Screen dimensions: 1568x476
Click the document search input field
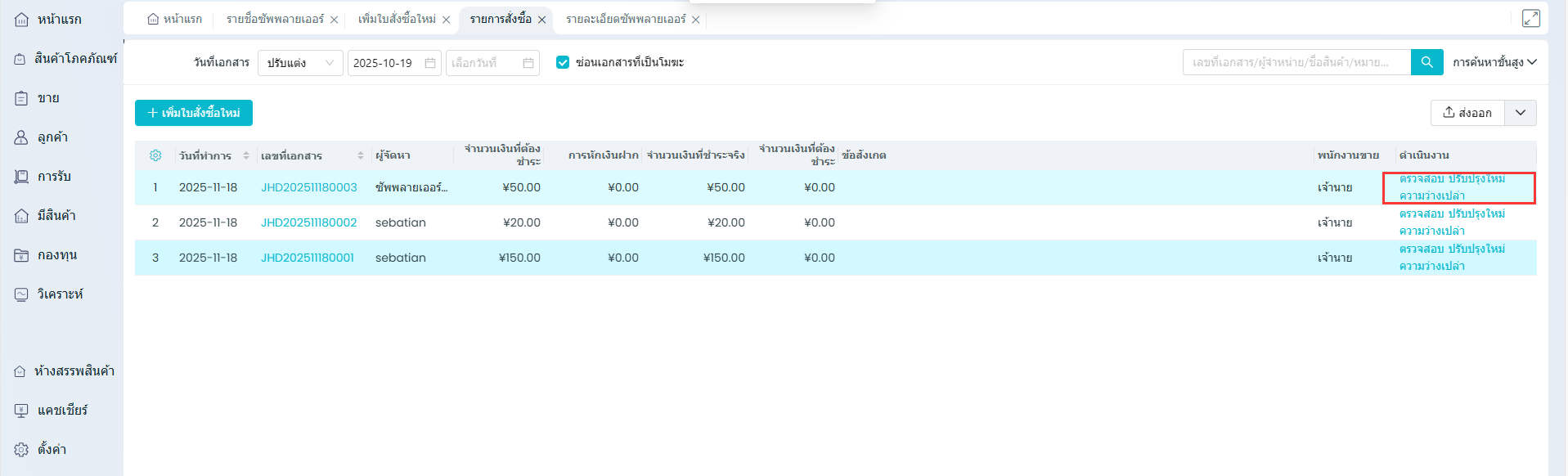1296,62
